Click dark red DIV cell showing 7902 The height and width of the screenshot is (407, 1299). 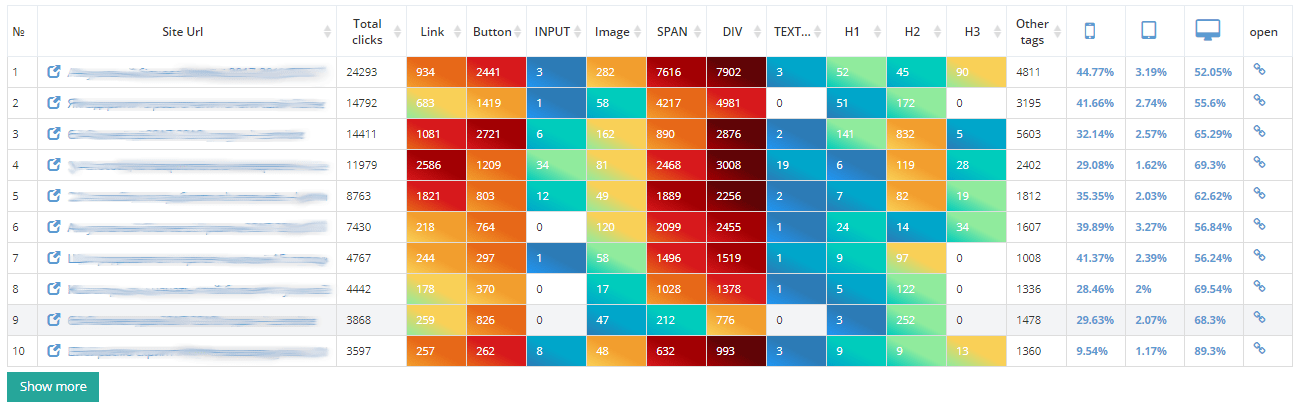(x=736, y=72)
